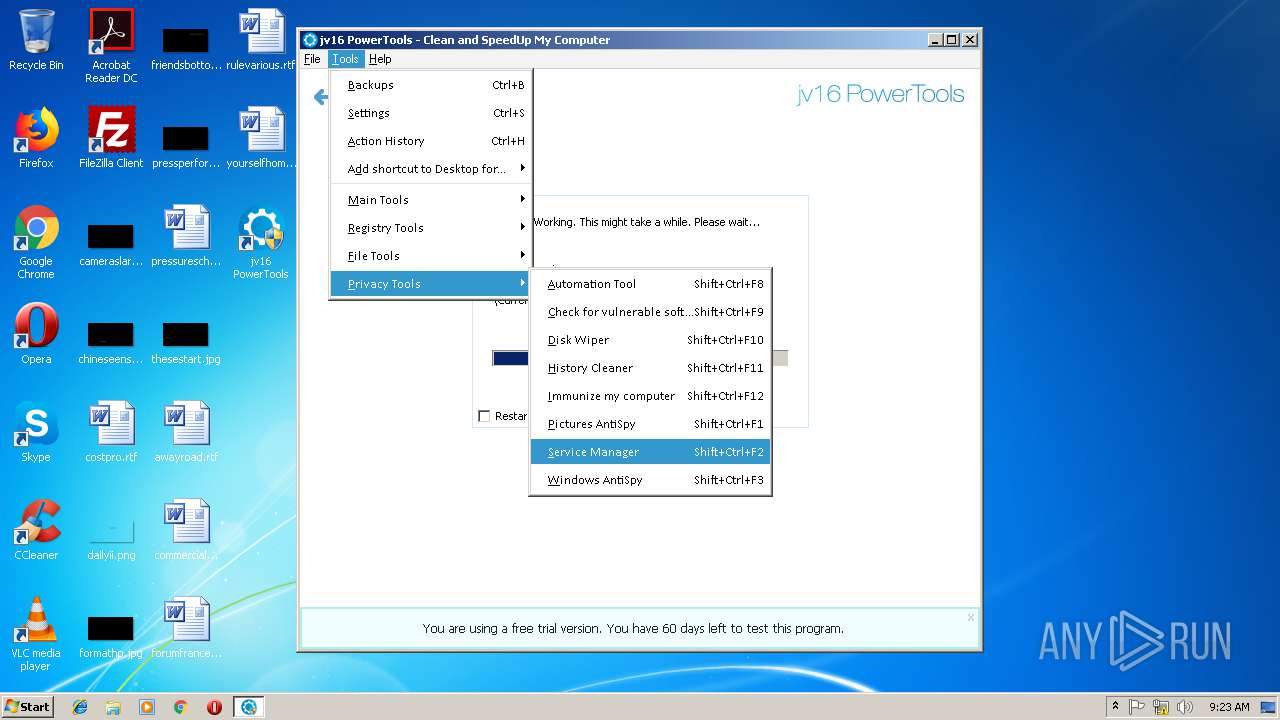Click the blue back arrow in jv16 PowerTools
The width and height of the screenshot is (1280, 720).
coord(320,97)
